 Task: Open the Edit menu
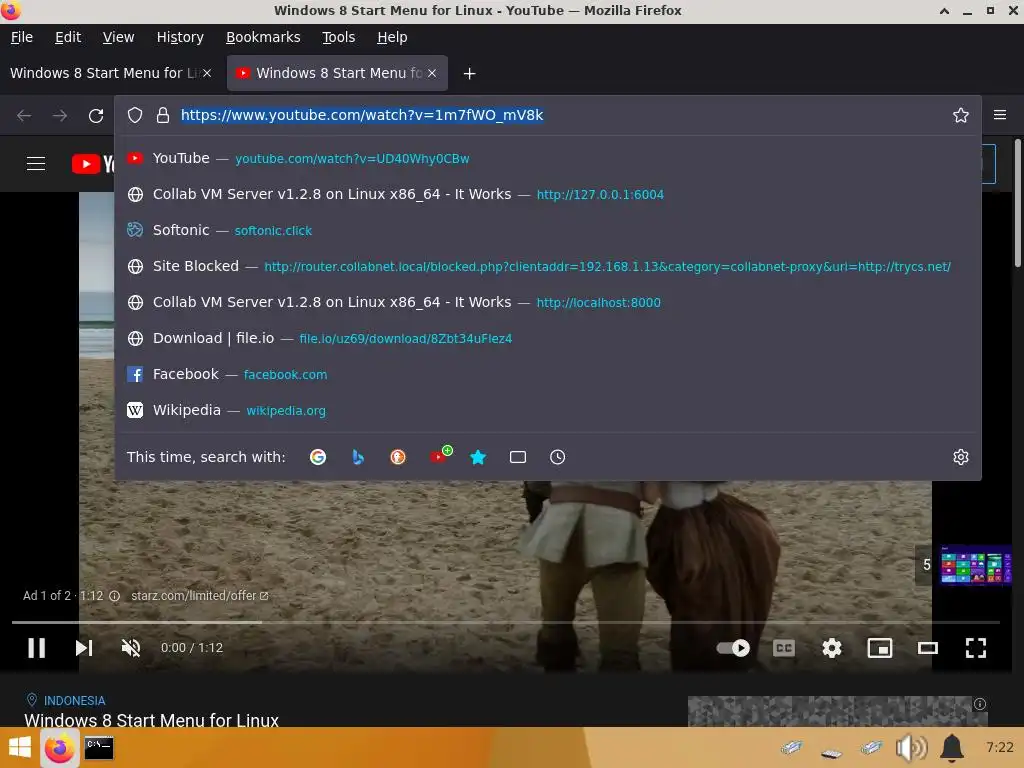[68, 37]
